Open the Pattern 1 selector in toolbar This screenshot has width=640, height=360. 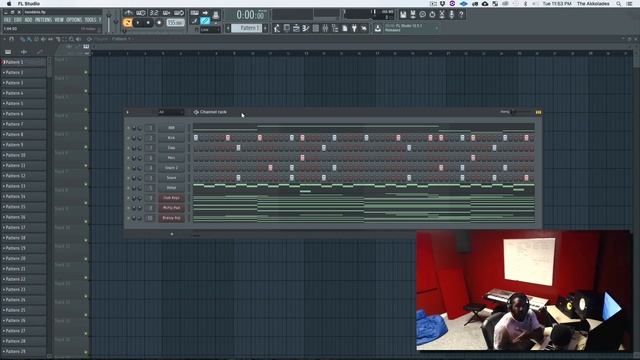pos(247,28)
